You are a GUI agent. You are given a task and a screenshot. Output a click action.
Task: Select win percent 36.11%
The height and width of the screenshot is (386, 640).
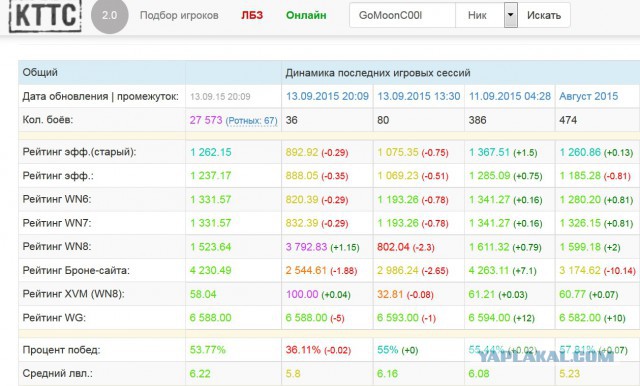point(303,350)
